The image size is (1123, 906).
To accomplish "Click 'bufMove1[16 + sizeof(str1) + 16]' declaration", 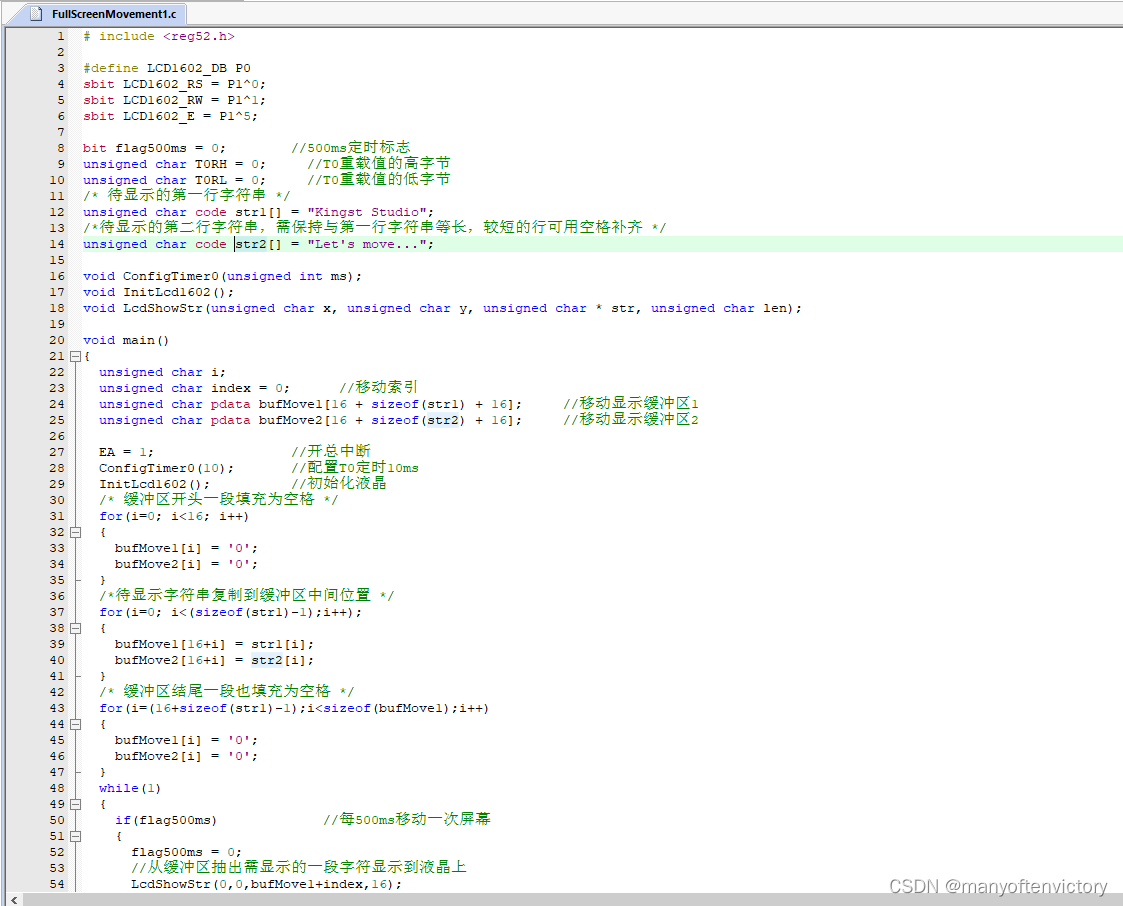I will point(386,404).
